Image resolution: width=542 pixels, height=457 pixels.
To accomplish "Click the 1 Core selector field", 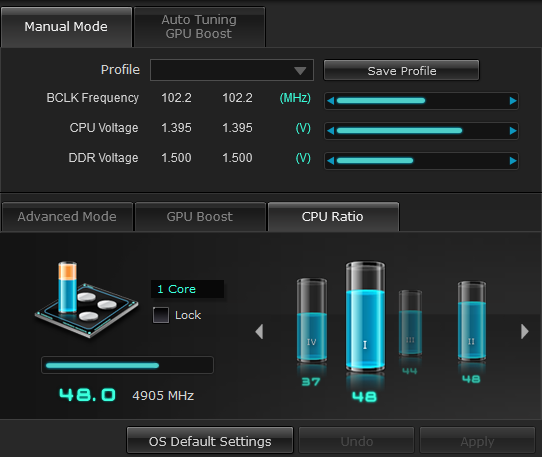I will 187,289.
